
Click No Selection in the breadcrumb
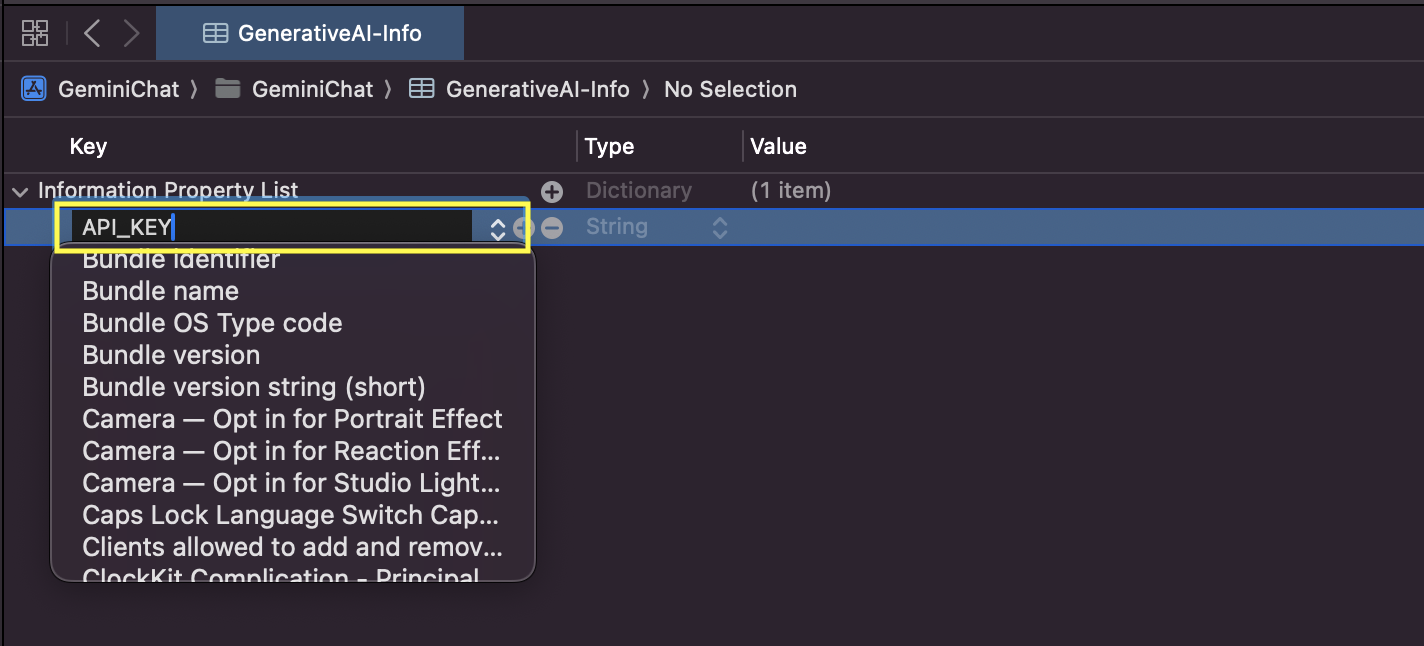730,89
